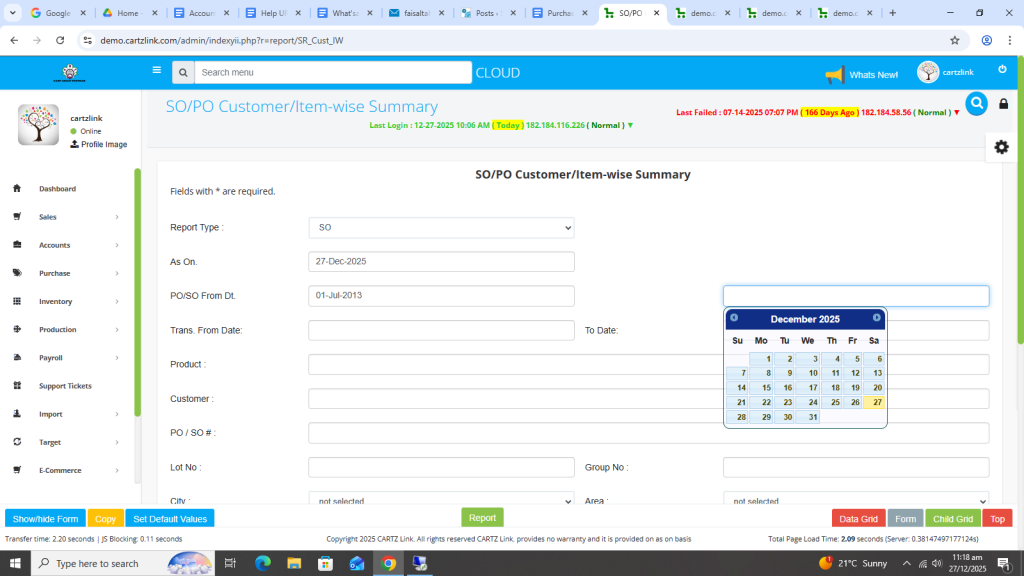Image resolution: width=1024 pixels, height=576 pixels.
Task: Click the green Report button
Action: click(x=482, y=518)
